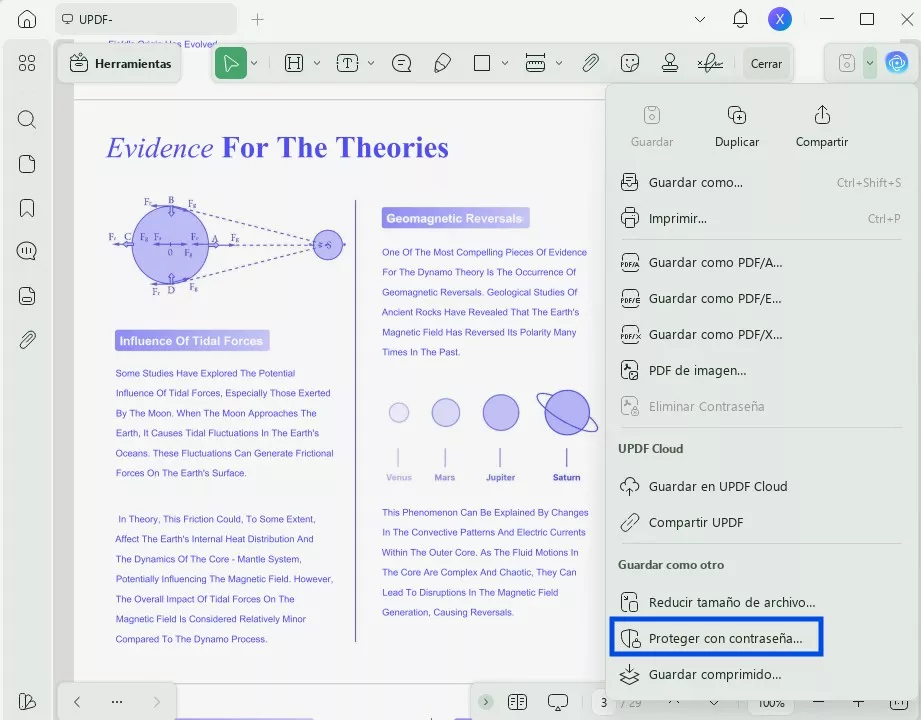Go to previous page arrow bottom left
This screenshot has width=921, height=720.
pyautogui.click(x=77, y=701)
